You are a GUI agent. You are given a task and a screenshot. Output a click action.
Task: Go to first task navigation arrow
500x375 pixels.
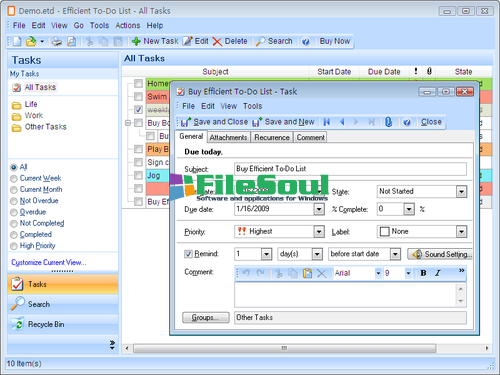(x=327, y=122)
